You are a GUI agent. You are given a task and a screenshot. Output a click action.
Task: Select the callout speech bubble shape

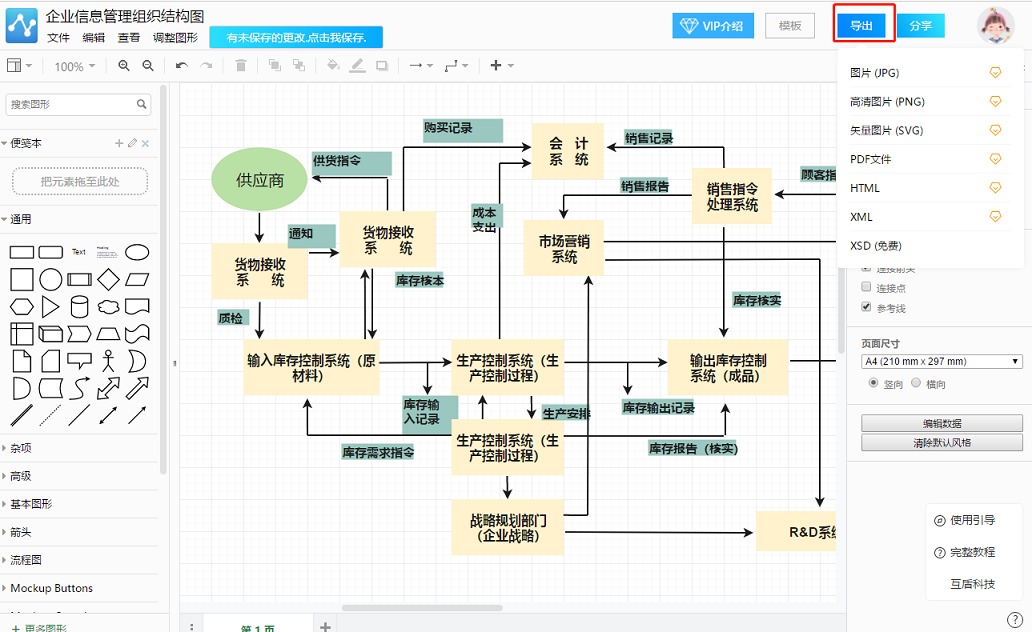point(80,361)
